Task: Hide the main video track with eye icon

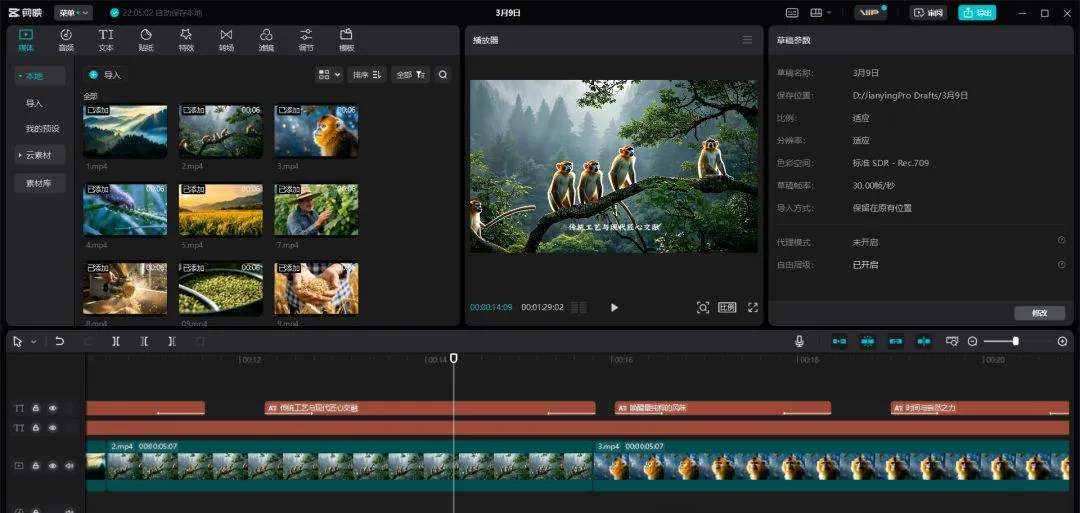Action: click(x=52, y=465)
